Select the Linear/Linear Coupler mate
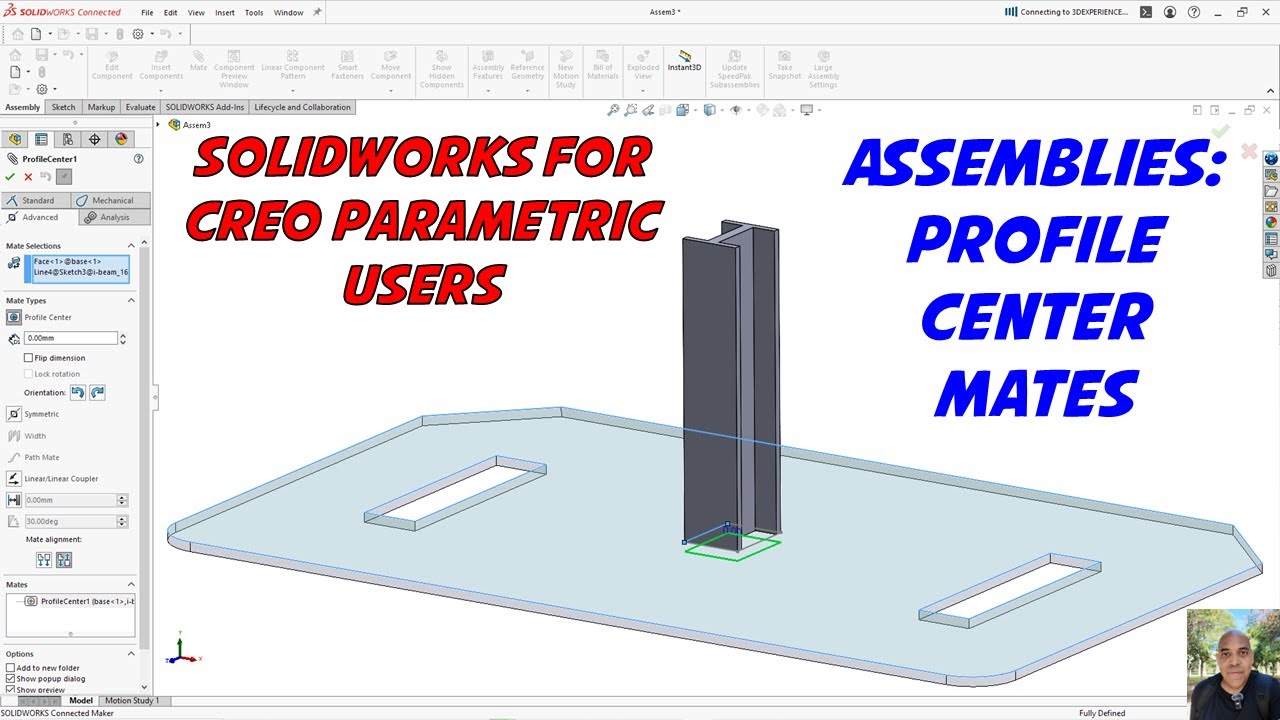This screenshot has height=720, width=1280. point(13,479)
